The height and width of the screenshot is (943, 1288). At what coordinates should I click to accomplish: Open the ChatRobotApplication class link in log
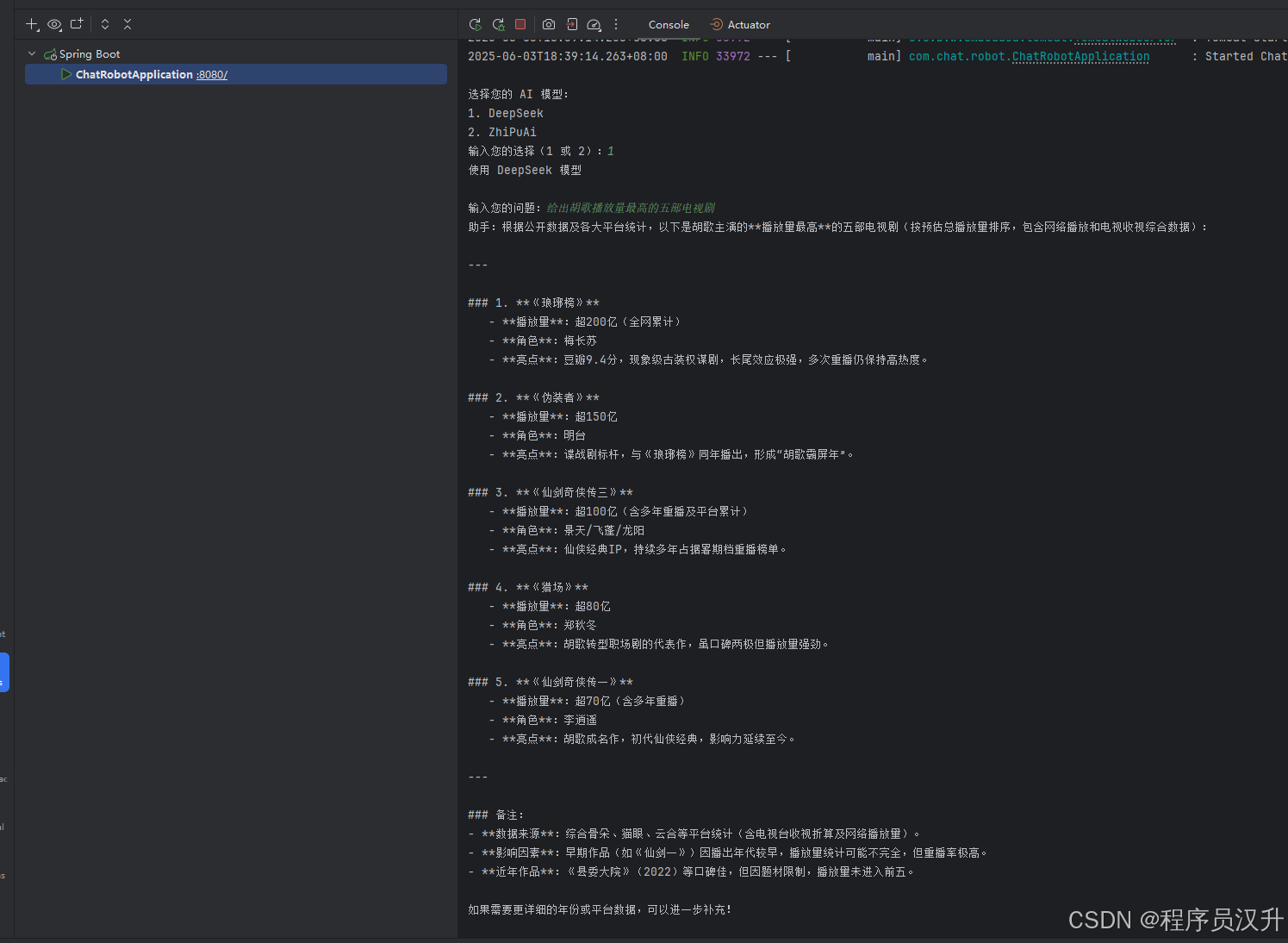coord(1080,56)
